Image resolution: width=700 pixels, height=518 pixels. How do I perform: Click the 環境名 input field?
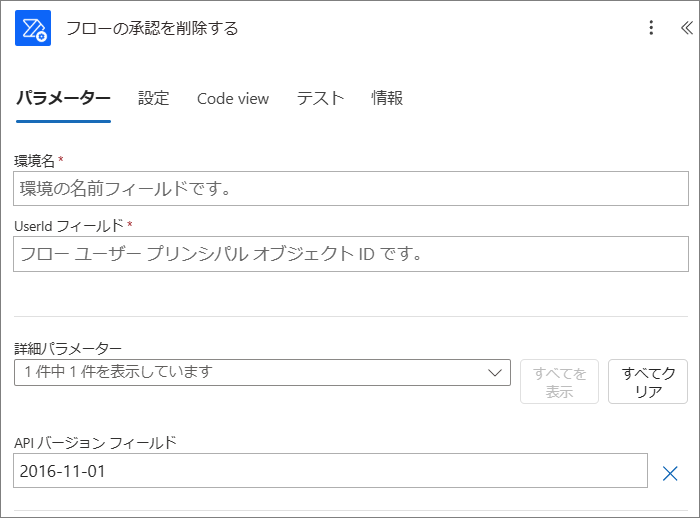tap(351, 188)
